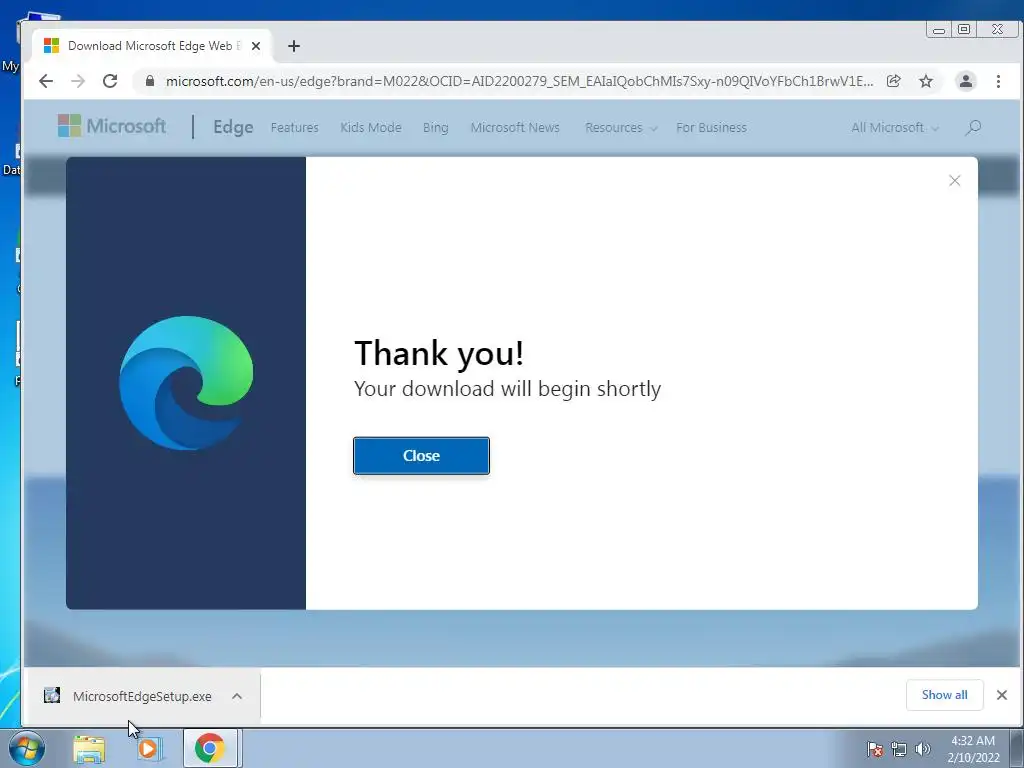Click Show all downloads
Viewport: 1024px width, 768px height.
[x=944, y=695]
